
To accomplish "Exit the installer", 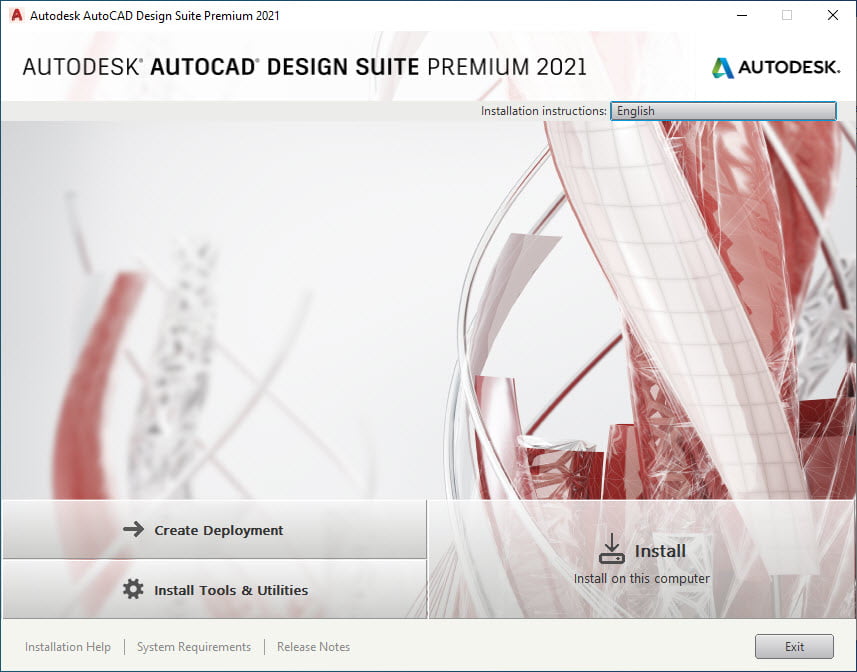I will (x=794, y=646).
